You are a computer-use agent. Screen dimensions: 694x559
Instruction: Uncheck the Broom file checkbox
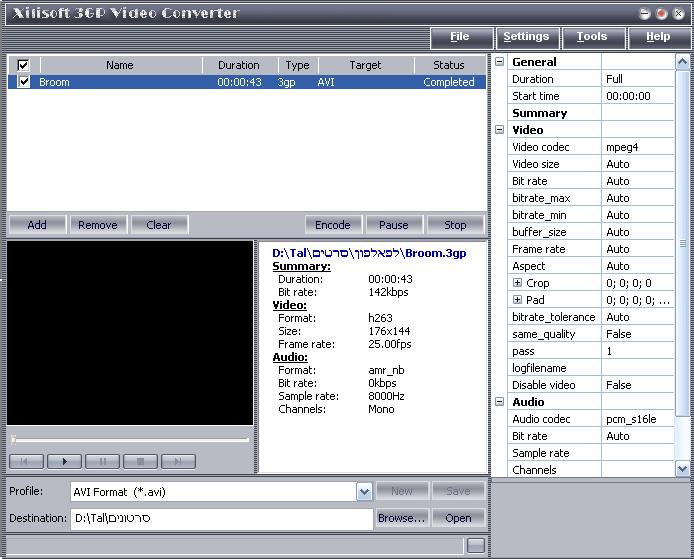point(24,82)
